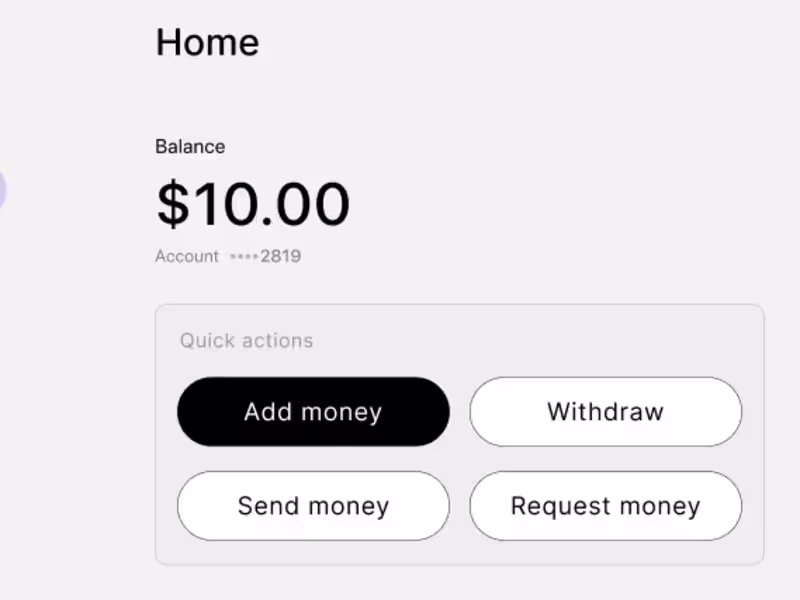Click account digits 2819
Screen dimensions: 800x600
click(x=281, y=256)
